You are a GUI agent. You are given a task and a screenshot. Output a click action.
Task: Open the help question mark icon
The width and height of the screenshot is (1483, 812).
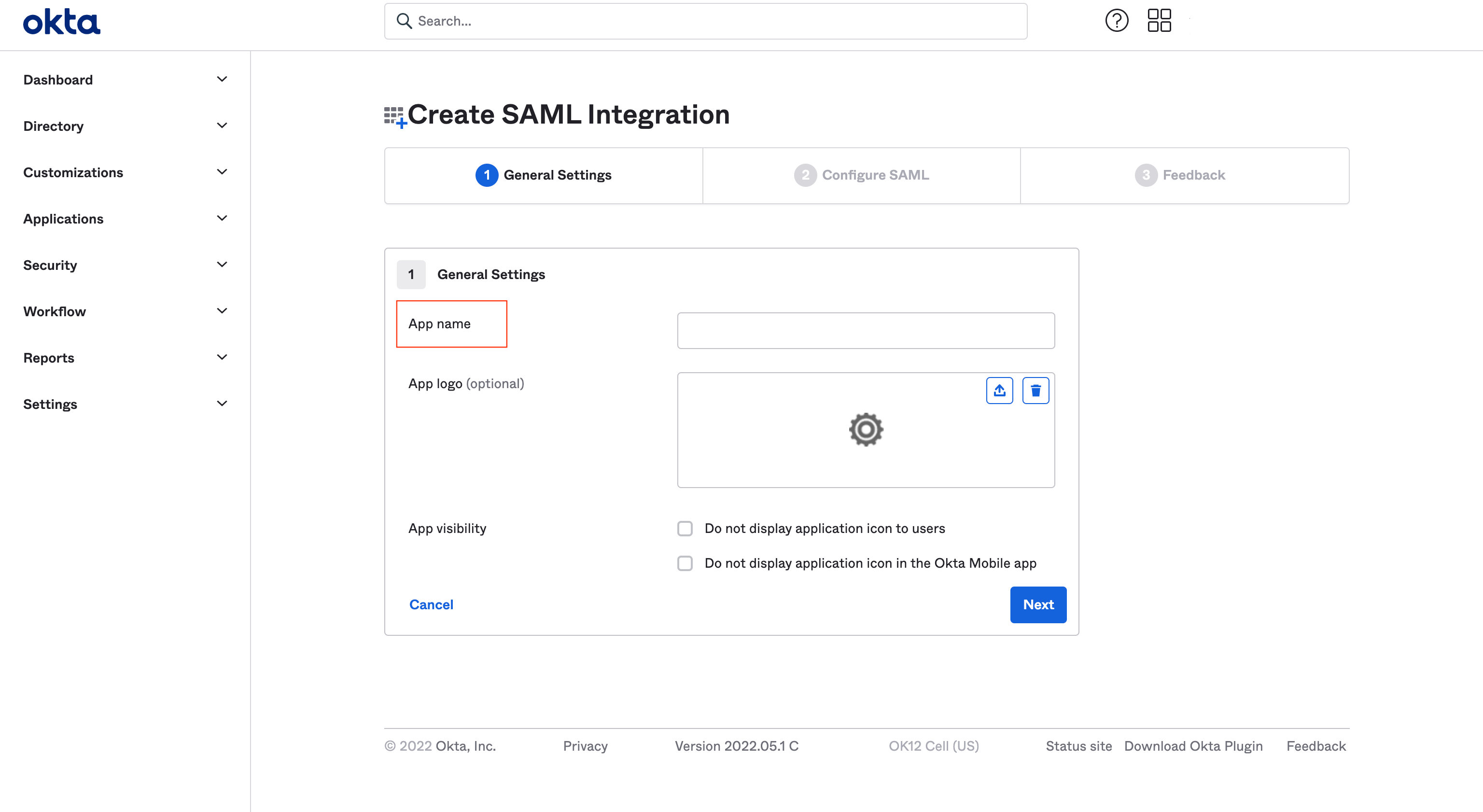pos(1116,21)
